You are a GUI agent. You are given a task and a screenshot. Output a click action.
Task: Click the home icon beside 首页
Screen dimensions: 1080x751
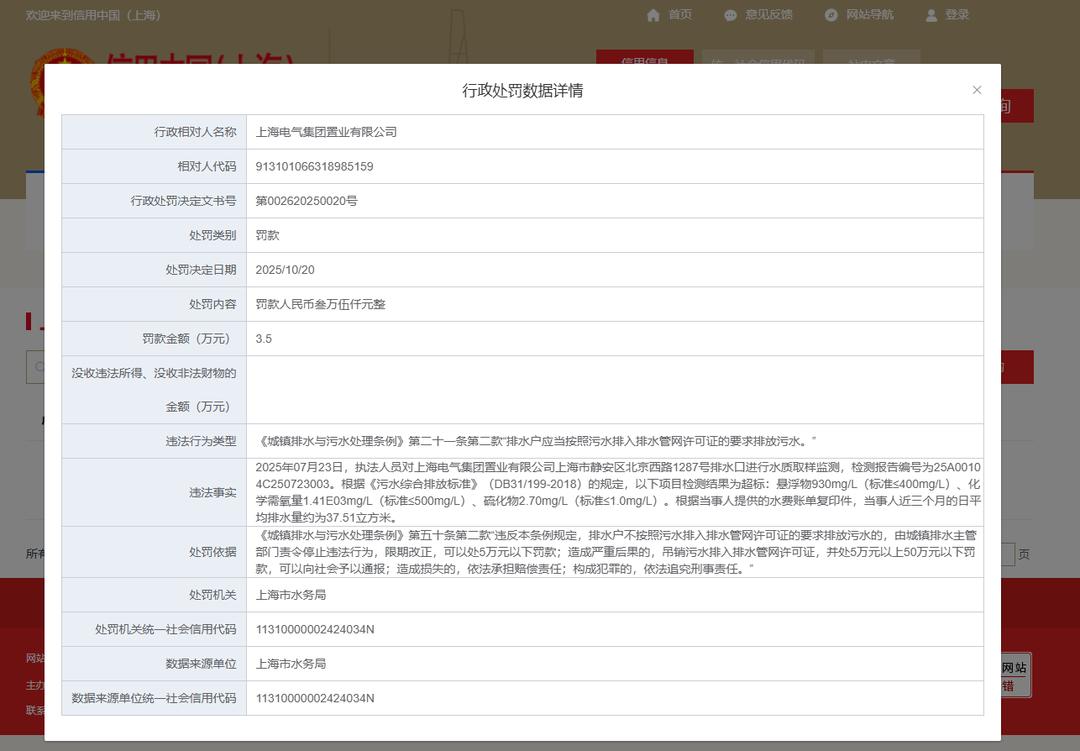pyautogui.click(x=654, y=15)
